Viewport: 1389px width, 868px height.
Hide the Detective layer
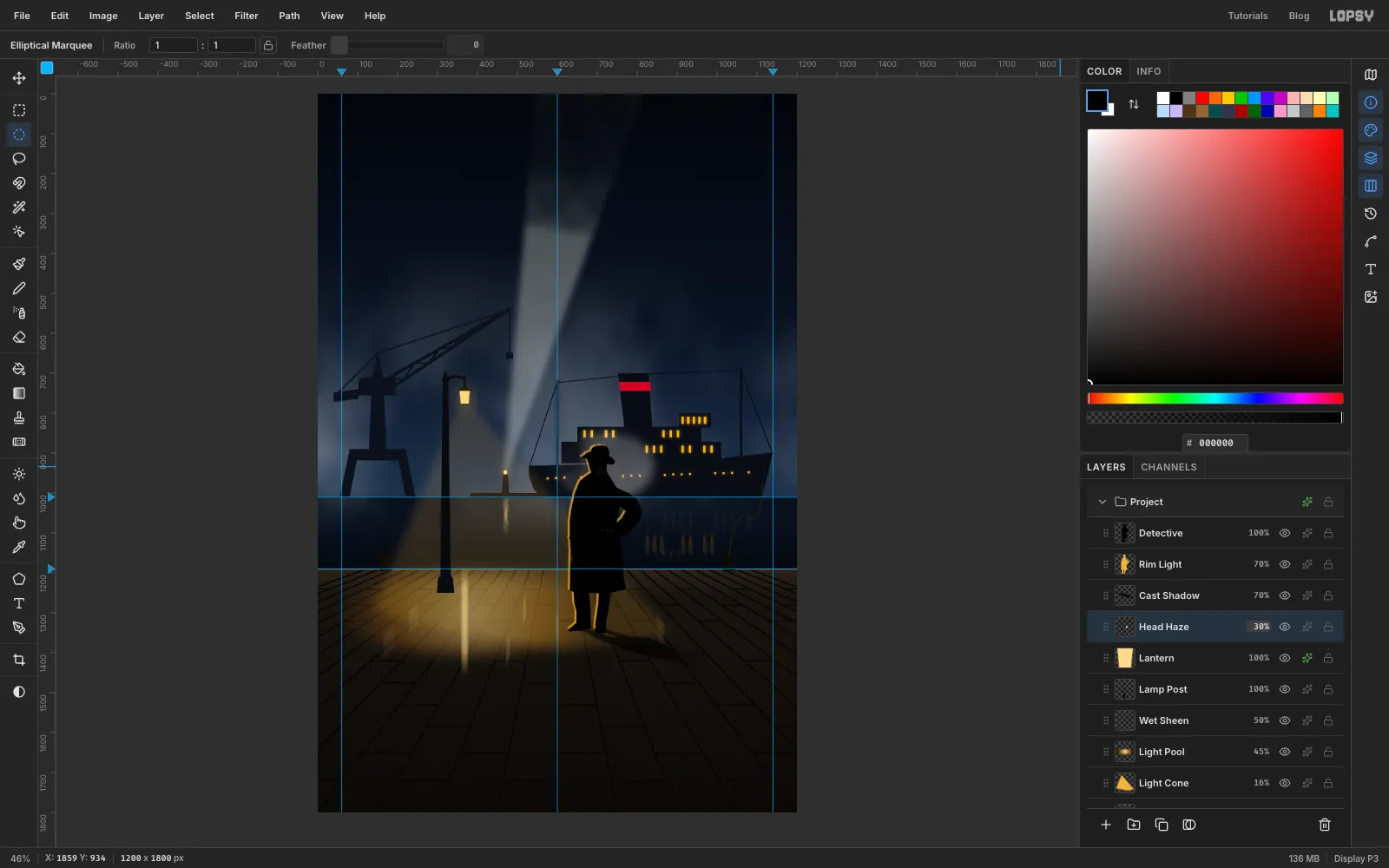1285,533
